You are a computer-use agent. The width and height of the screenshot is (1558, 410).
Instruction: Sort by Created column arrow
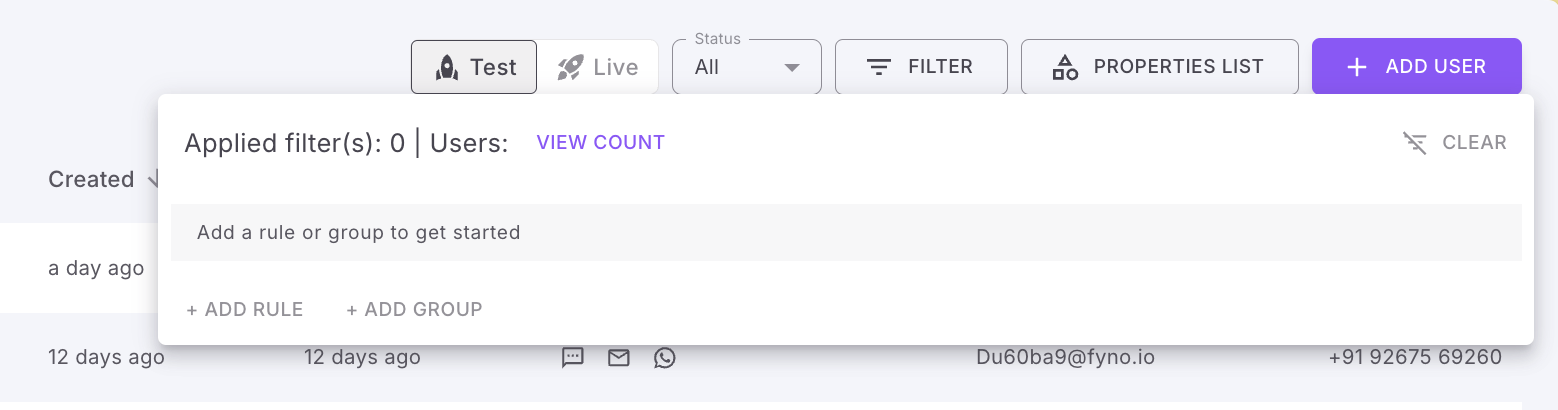(x=153, y=180)
